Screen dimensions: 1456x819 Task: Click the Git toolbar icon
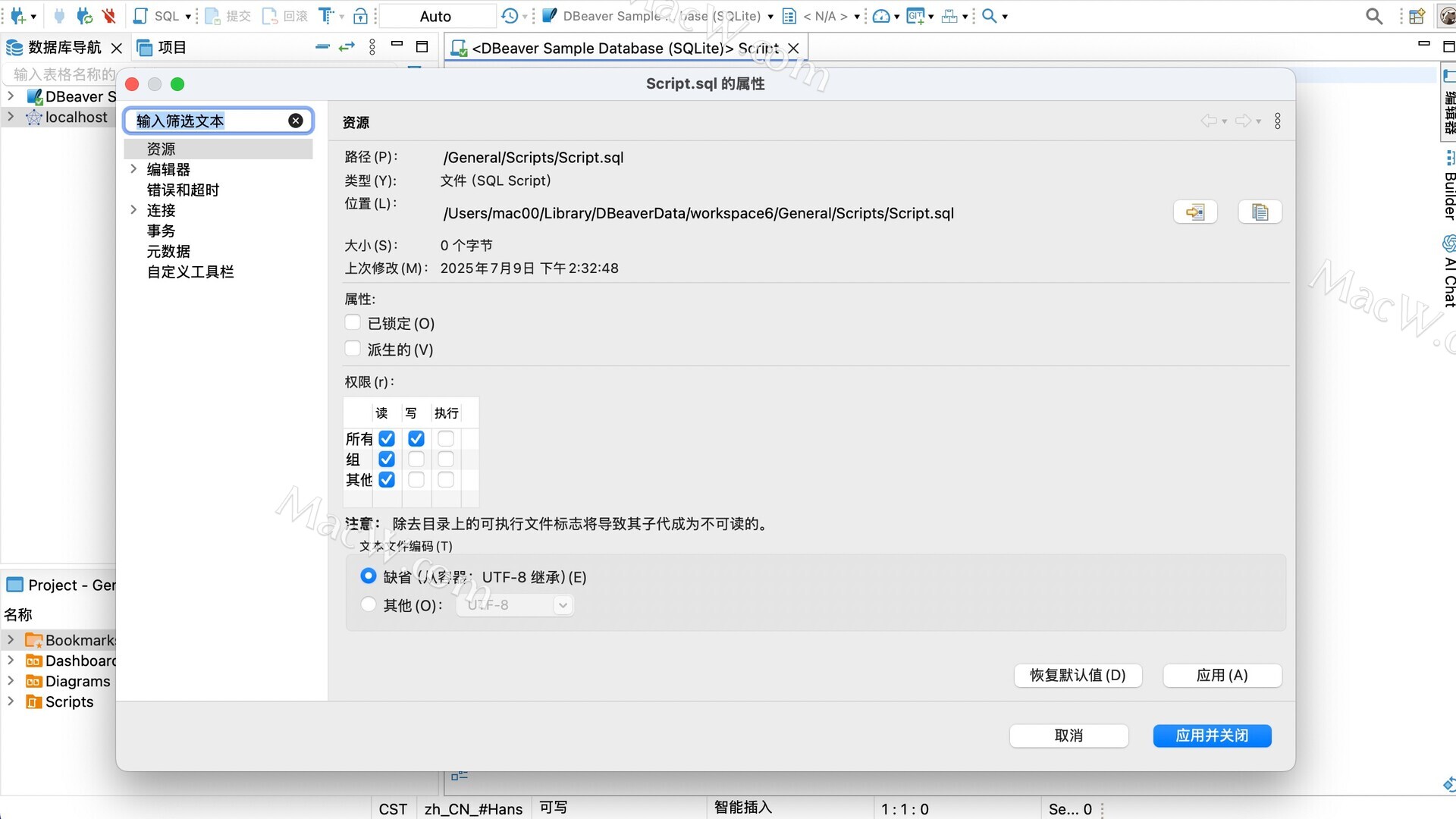(x=915, y=16)
